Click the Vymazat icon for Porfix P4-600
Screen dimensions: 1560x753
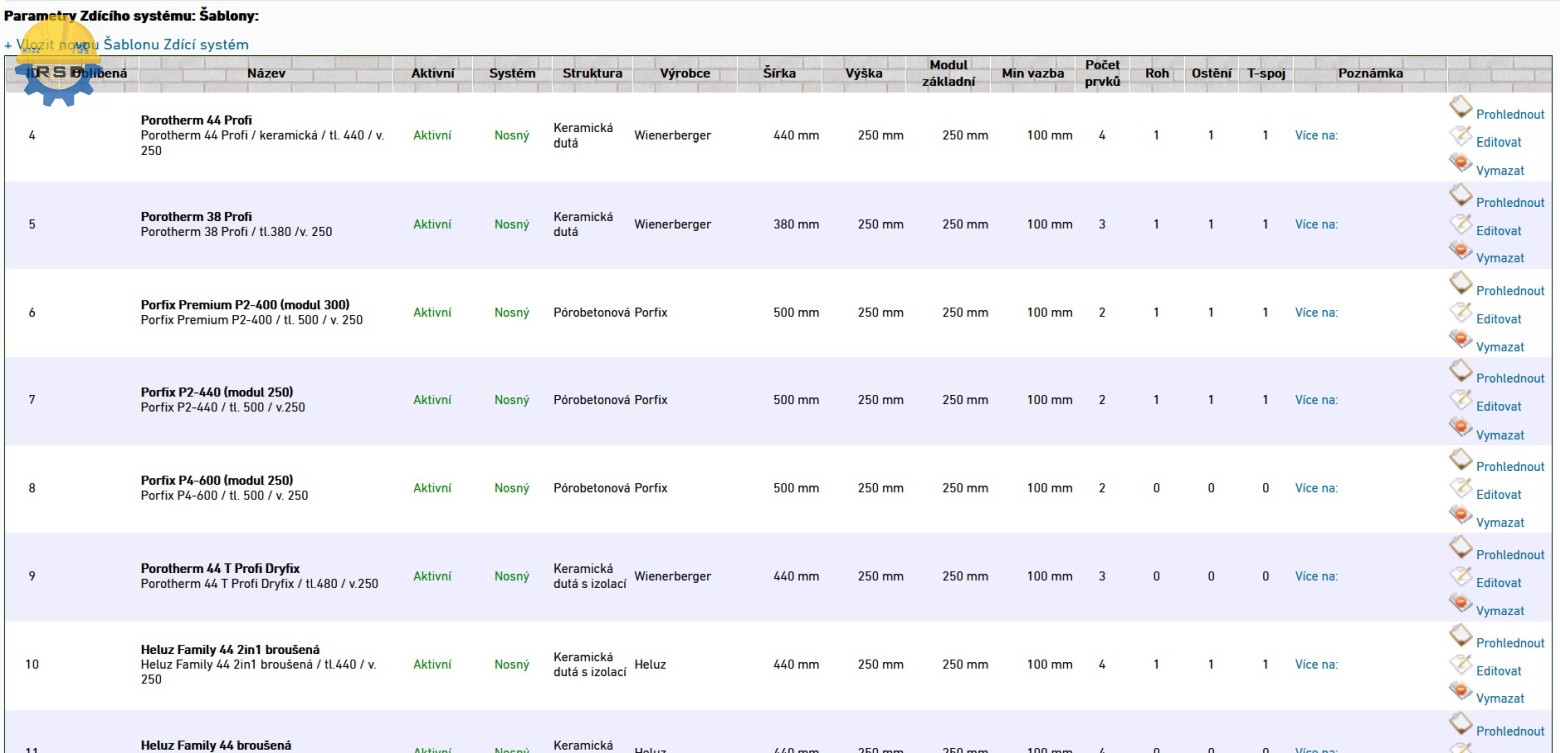pyautogui.click(x=1460, y=516)
